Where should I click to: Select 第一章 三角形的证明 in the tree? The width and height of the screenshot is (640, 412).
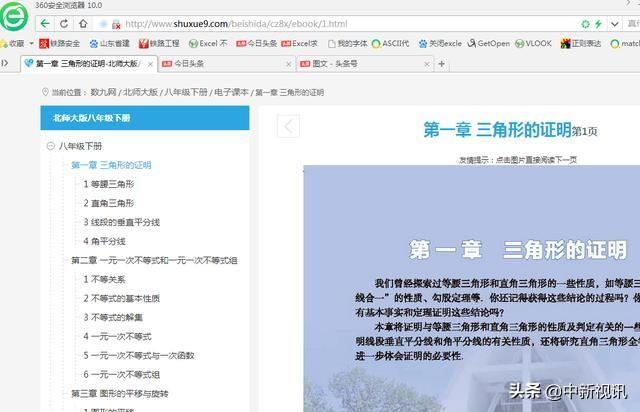point(111,165)
